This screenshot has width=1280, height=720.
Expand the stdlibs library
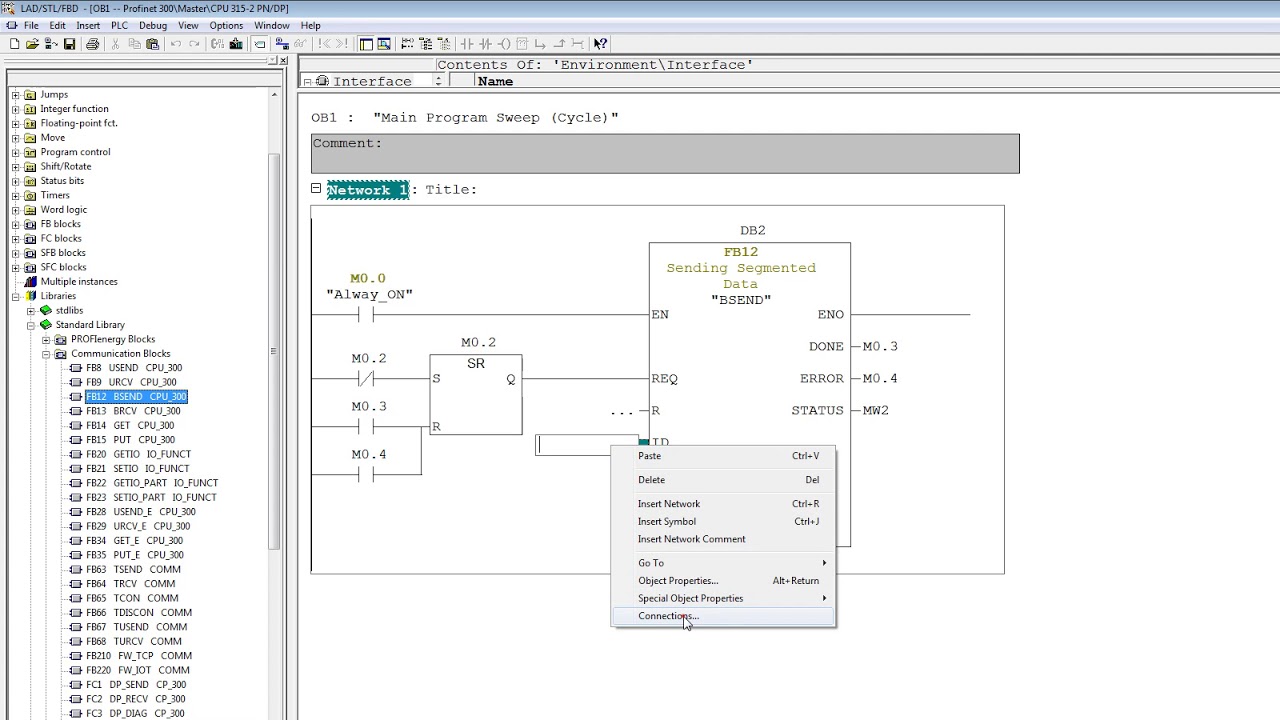click(x=30, y=311)
